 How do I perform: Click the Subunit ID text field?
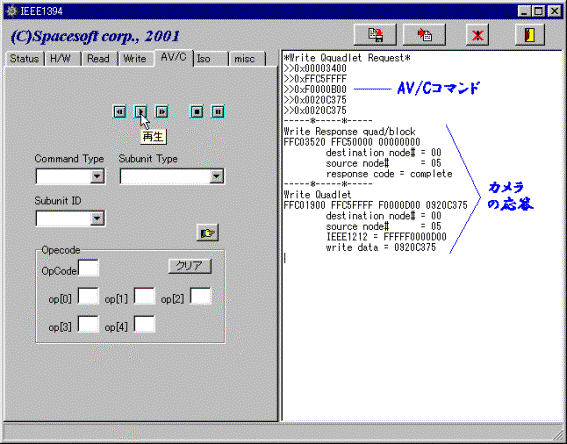[x=63, y=218]
